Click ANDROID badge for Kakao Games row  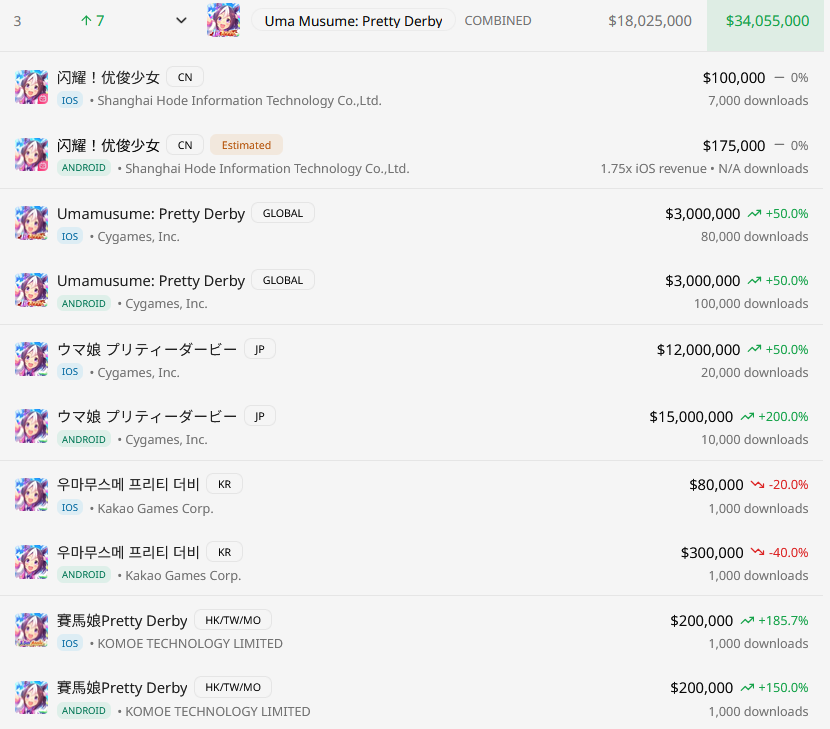coord(84,575)
